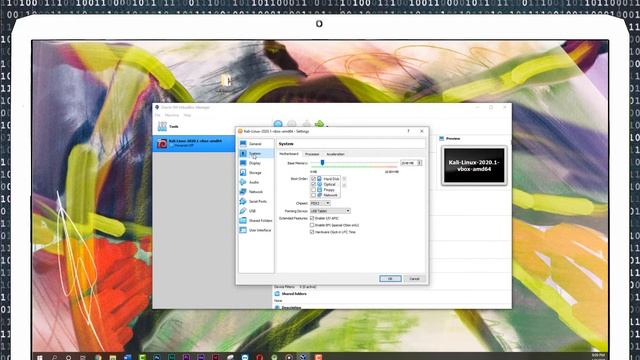Open the zipped folder icon on the desktop
The image size is (640, 360).
coord(225,81)
